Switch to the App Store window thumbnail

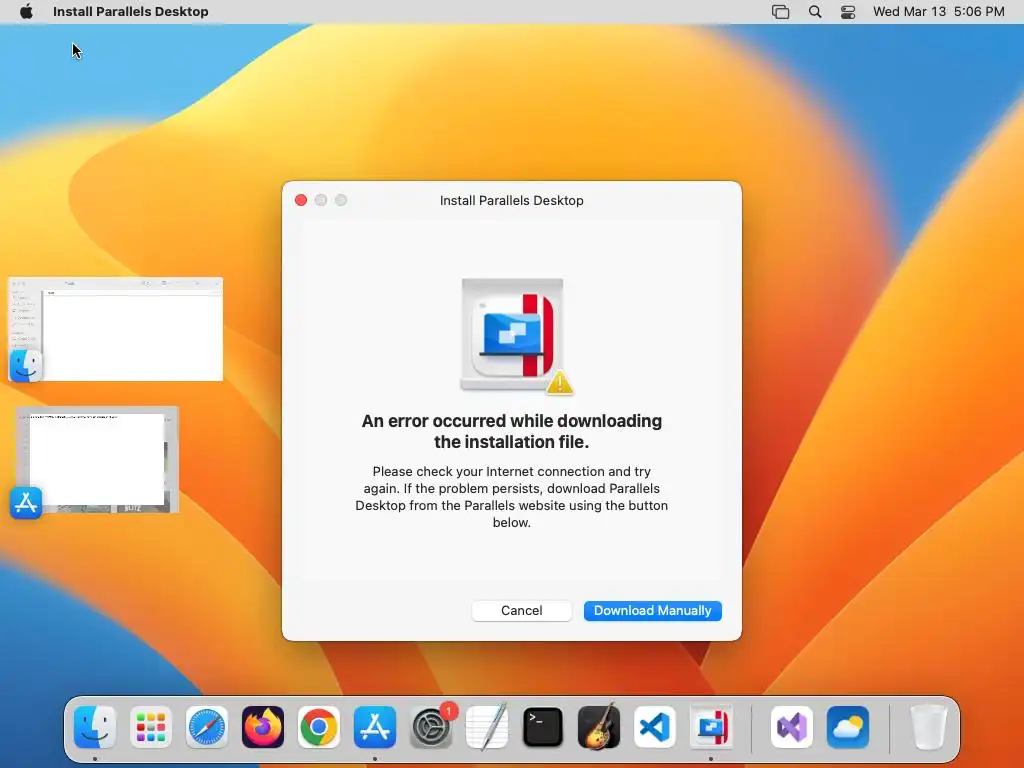click(x=97, y=460)
